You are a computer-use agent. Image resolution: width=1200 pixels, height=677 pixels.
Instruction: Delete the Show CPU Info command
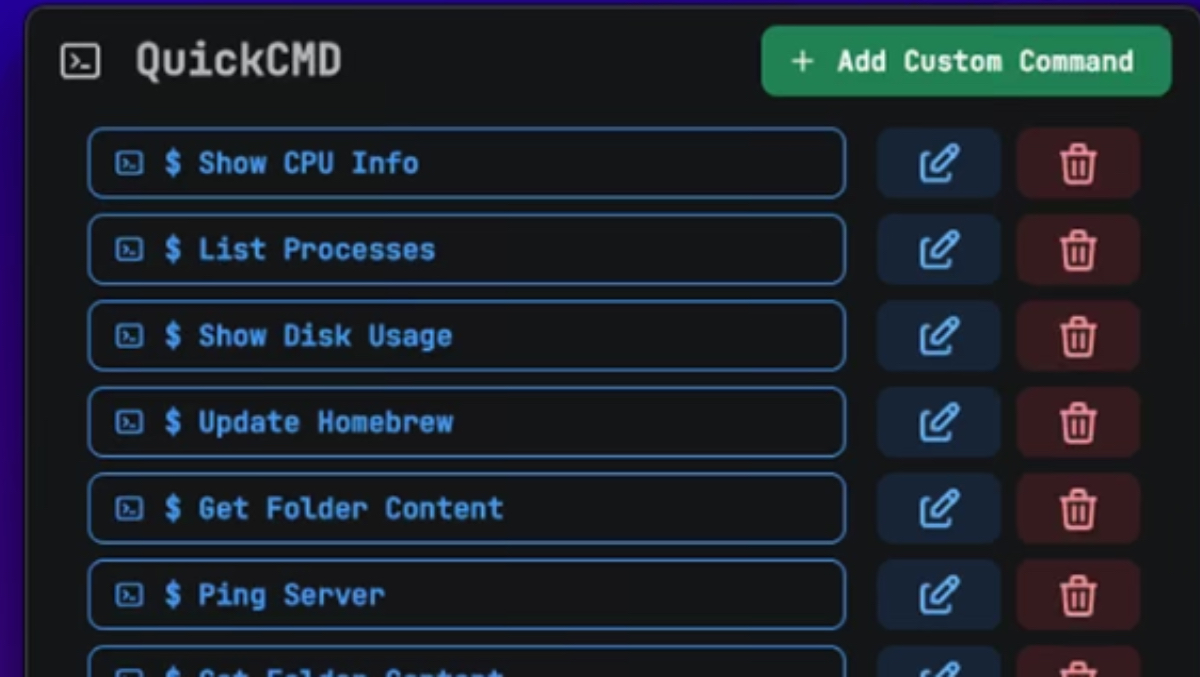(1078, 163)
